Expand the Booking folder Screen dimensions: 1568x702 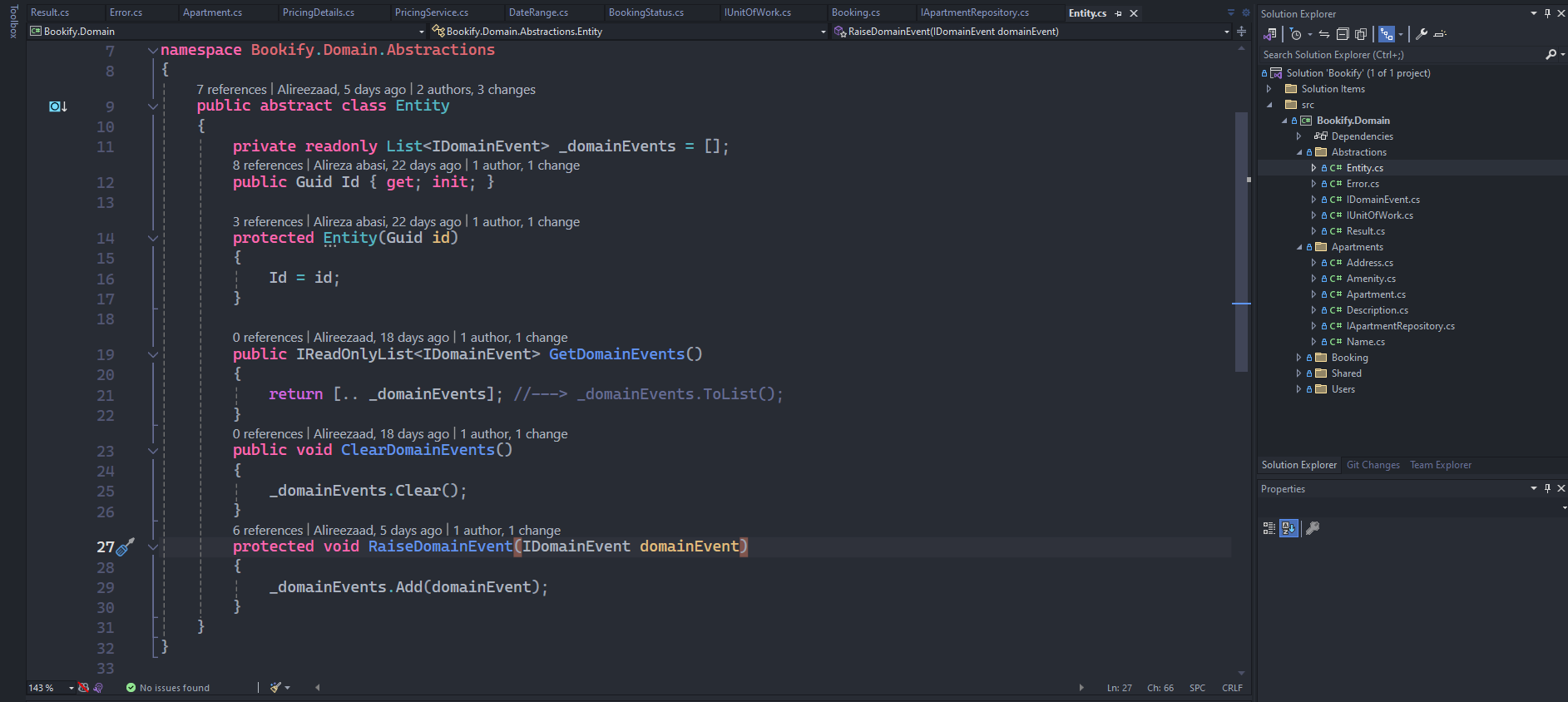1298,358
